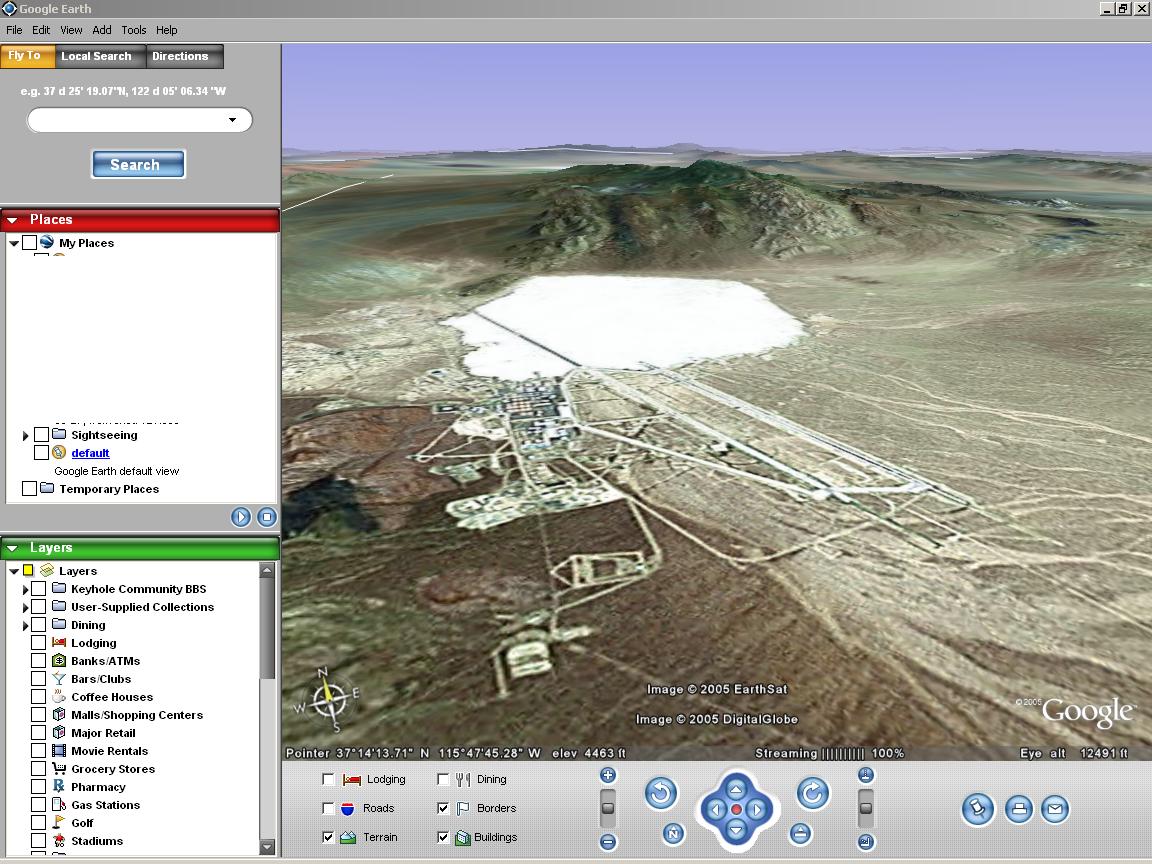The width and height of the screenshot is (1152, 864).
Task: Enable the Dining checkbox below the map
Action: coord(443,780)
